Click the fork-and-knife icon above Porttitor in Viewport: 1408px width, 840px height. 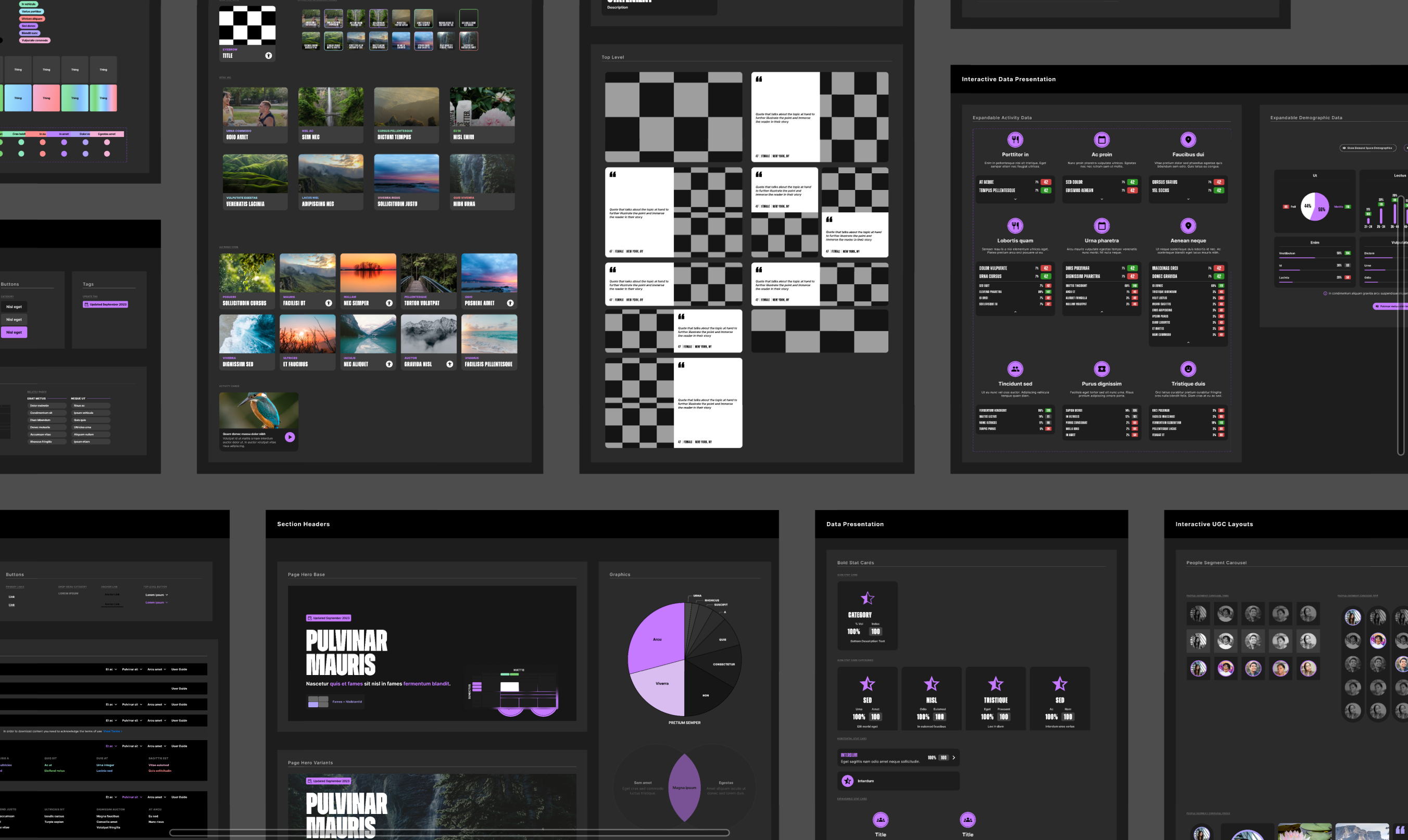point(1015,139)
